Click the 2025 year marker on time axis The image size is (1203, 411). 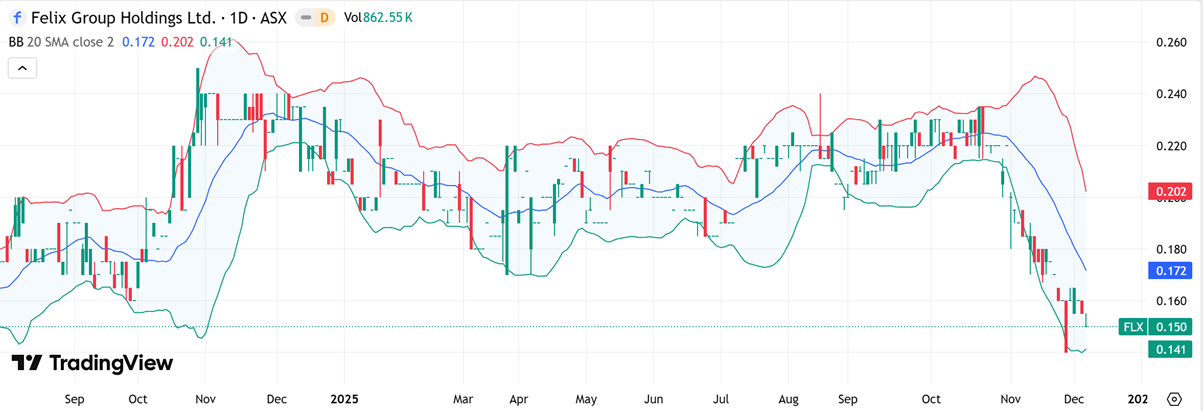coord(342,397)
